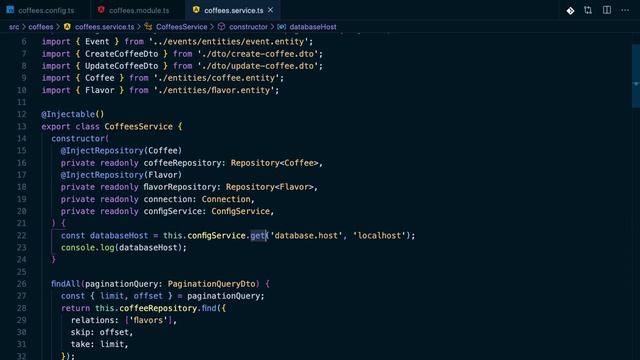Screen dimensions: 640x360
Task: Click the variable icon beside databaseHost breadcrumb
Action: pyautogui.click(x=282, y=27)
